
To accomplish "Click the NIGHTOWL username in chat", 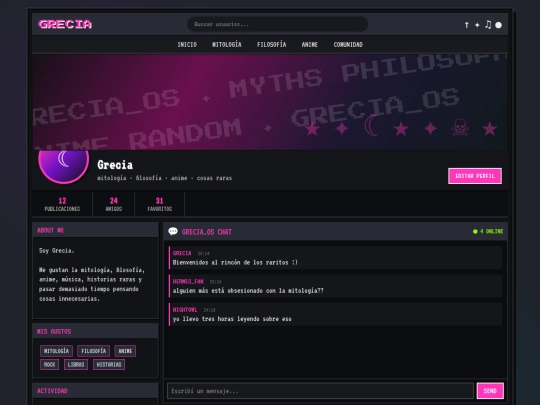I will (185, 310).
